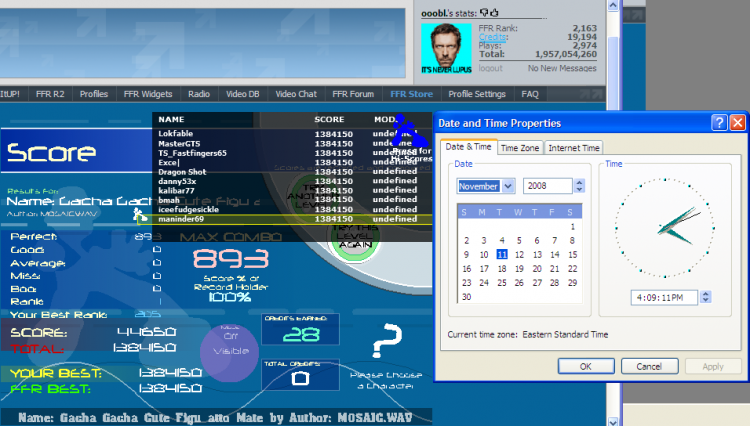Click the blue dancing figure high-scores icon
The height and width of the screenshot is (426, 750).
pyautogui.click(x=409, y=131)
